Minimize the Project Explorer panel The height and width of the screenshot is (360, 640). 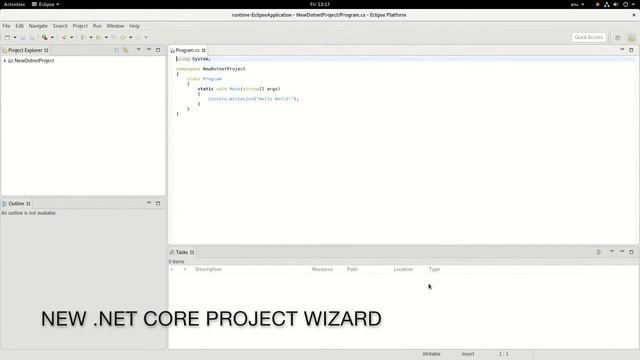149,49
